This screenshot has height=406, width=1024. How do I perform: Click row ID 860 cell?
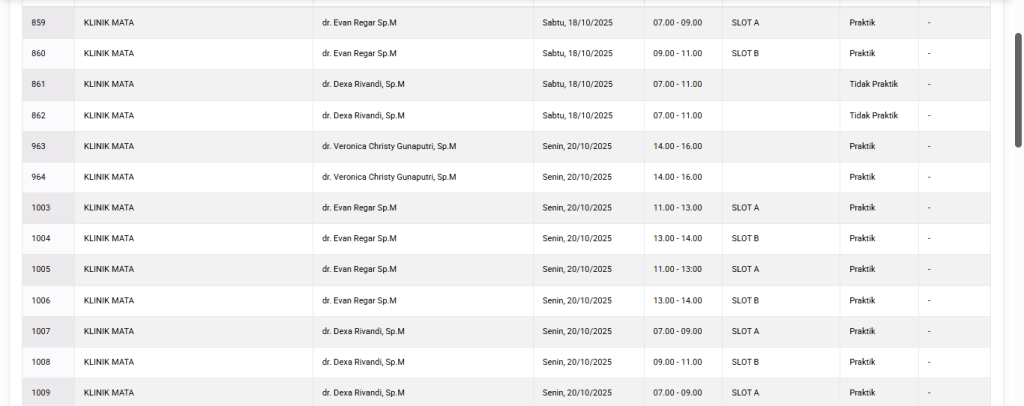(39, 53)
